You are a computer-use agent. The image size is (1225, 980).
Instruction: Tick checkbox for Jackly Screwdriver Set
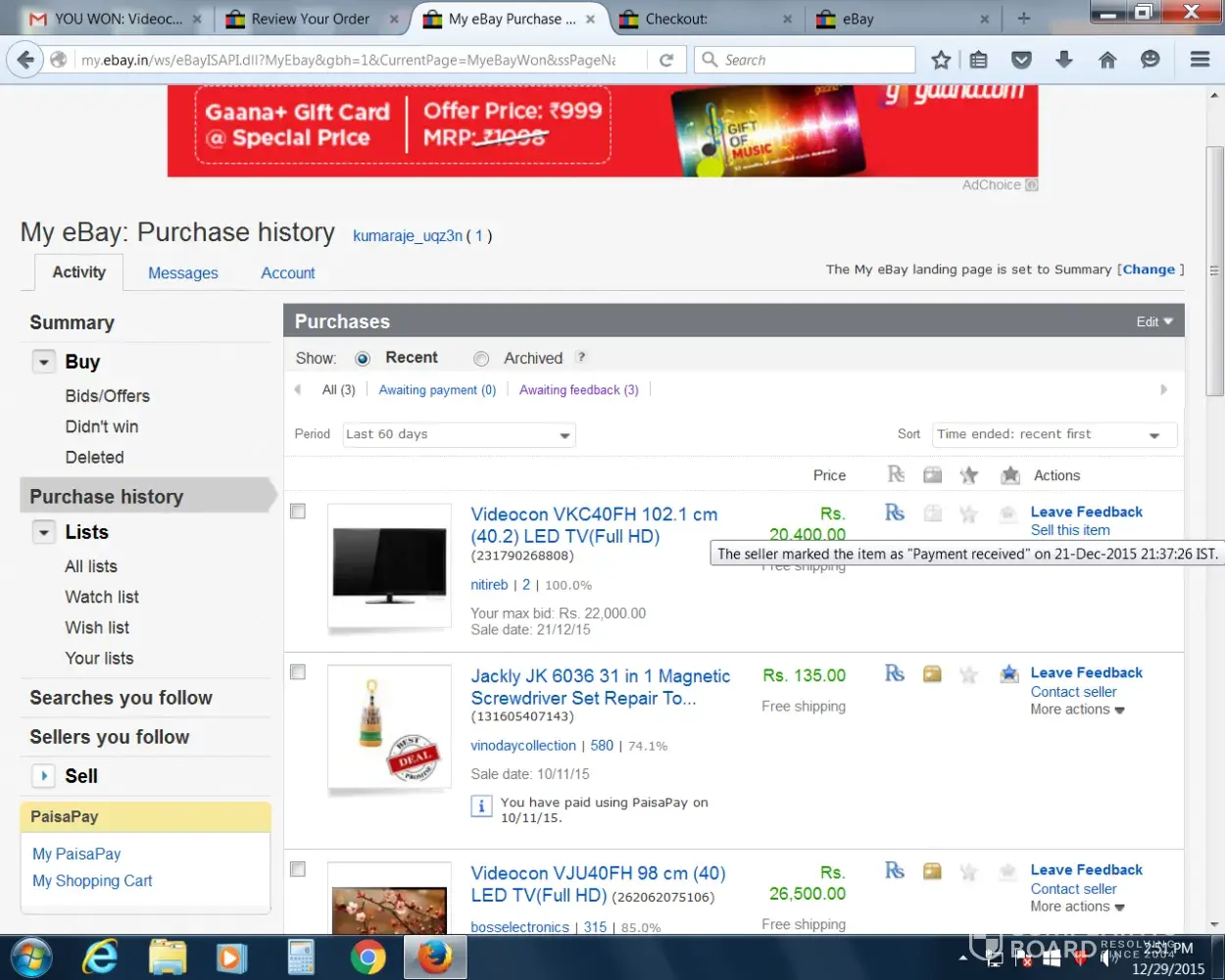298,672
